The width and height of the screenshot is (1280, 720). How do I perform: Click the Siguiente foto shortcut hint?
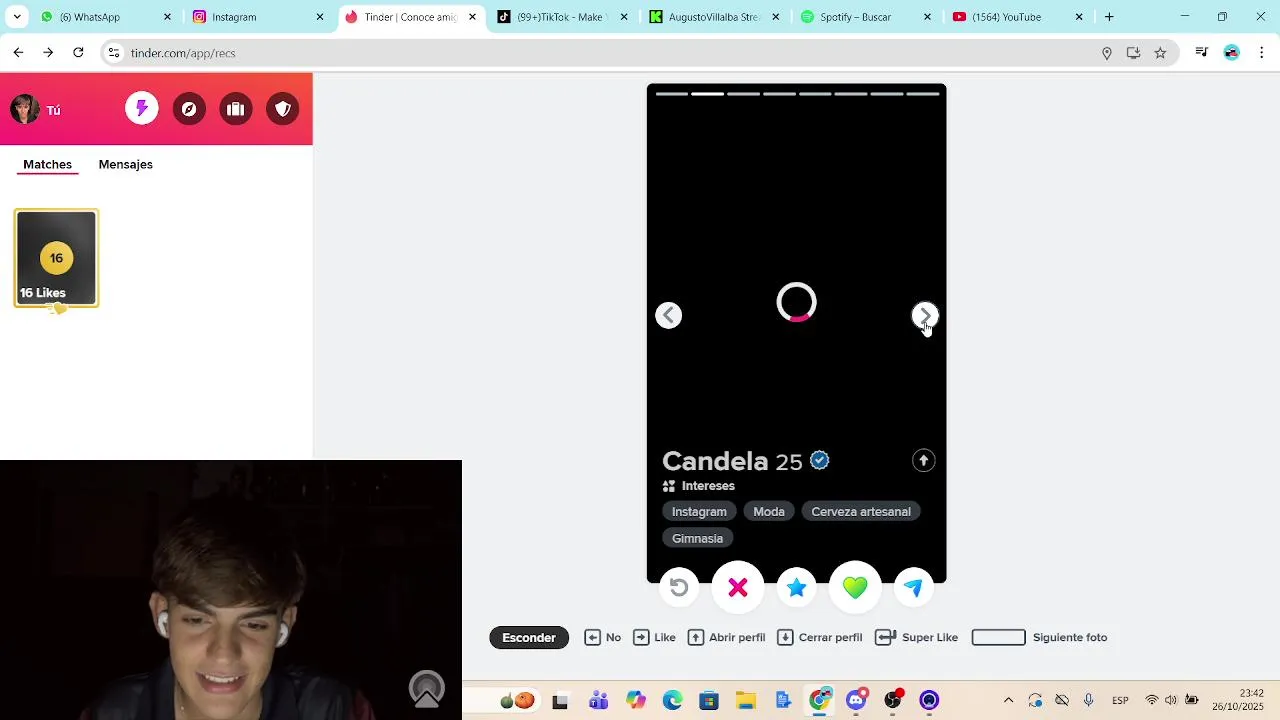click(1039, 637)
